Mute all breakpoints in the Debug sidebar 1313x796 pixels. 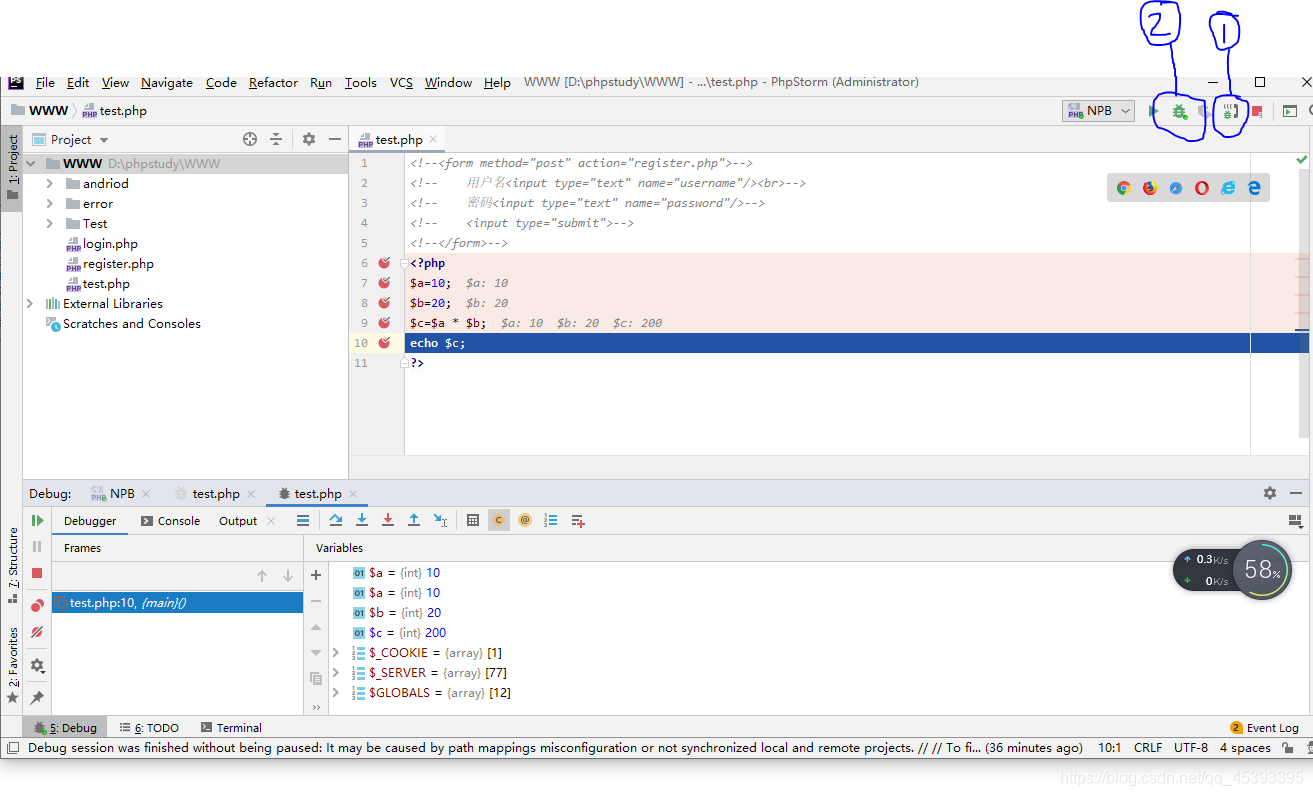37,632
